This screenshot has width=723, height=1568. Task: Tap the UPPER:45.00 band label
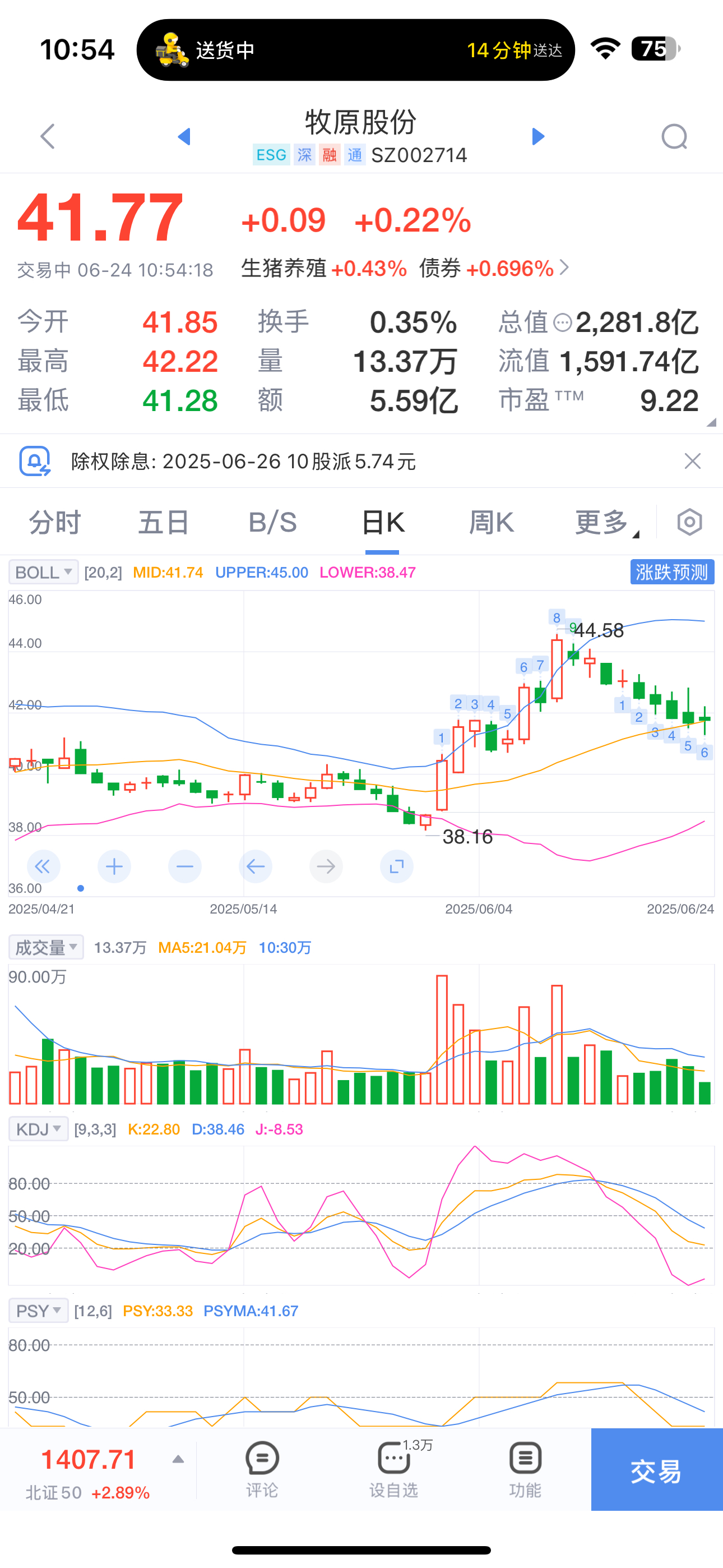(x=262, y=572)
